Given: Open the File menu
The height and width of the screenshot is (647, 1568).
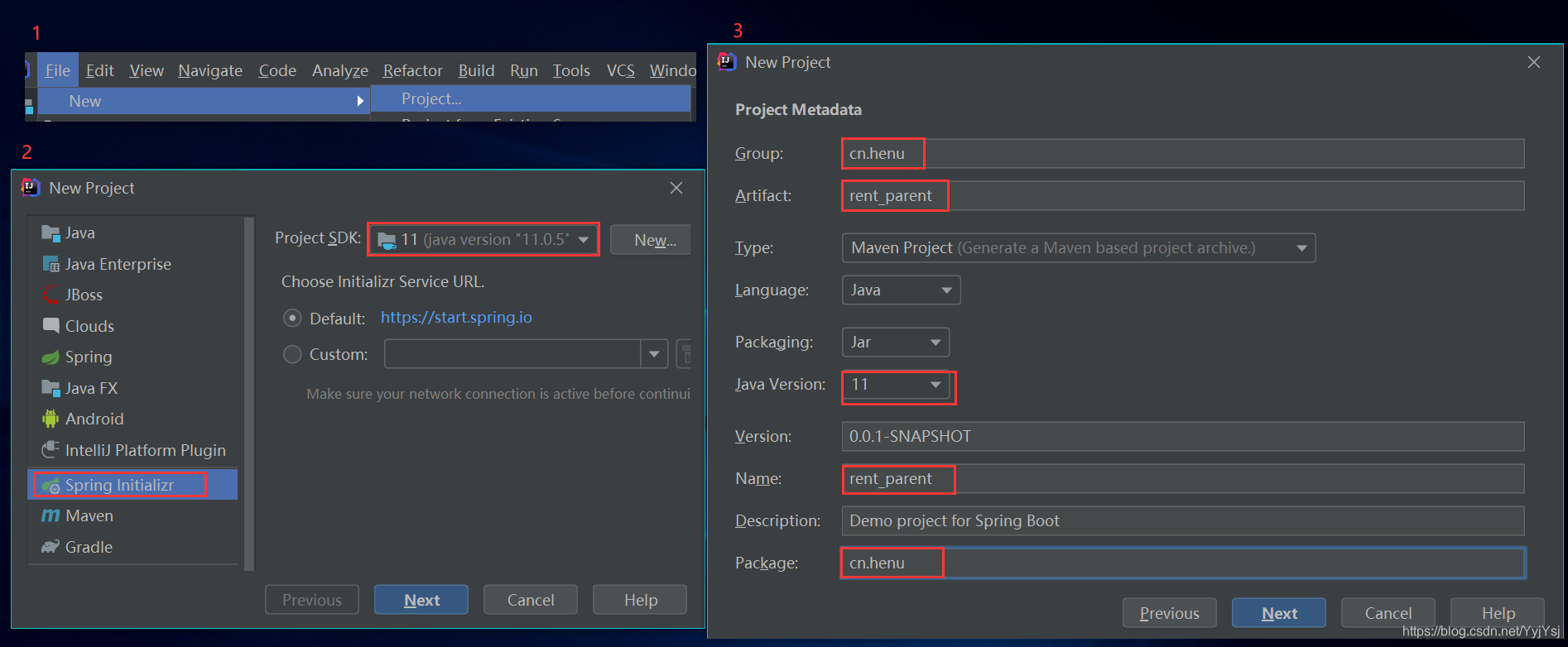Looking at the screenshot, I should point(58,70).
